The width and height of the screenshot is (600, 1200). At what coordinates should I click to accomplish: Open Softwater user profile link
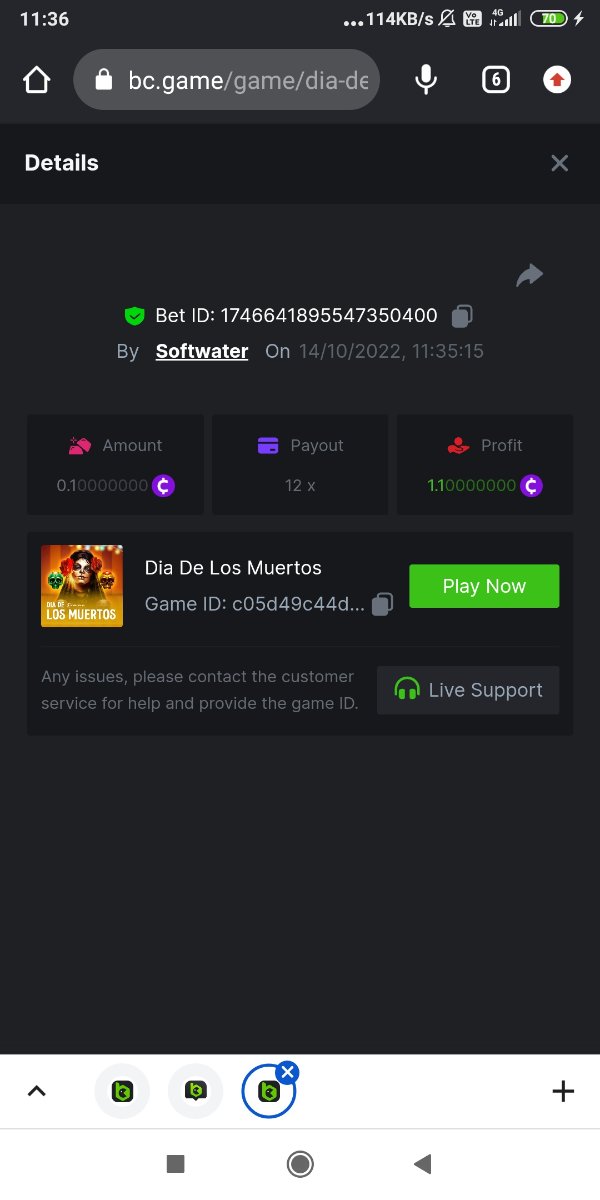(202, 351)
